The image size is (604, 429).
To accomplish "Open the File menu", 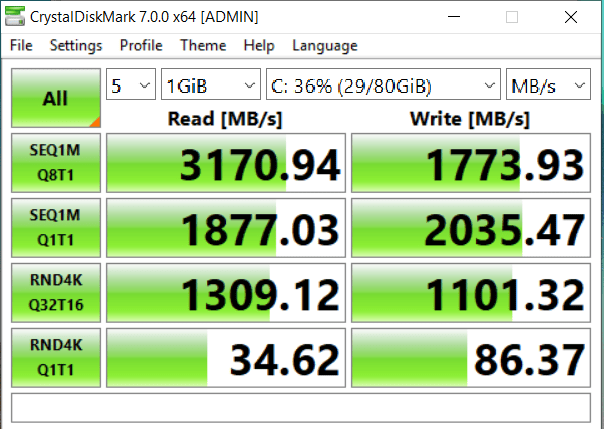I will point(21,45).
